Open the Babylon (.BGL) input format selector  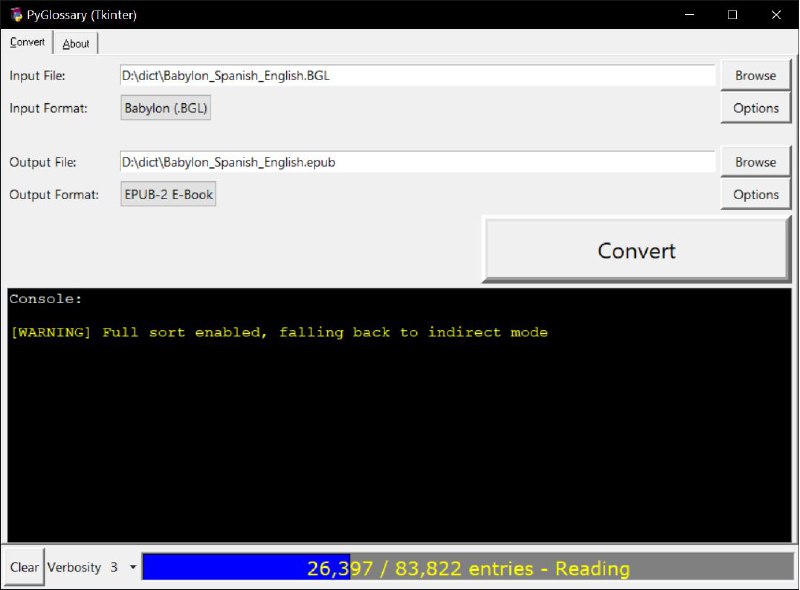(166, 108)
